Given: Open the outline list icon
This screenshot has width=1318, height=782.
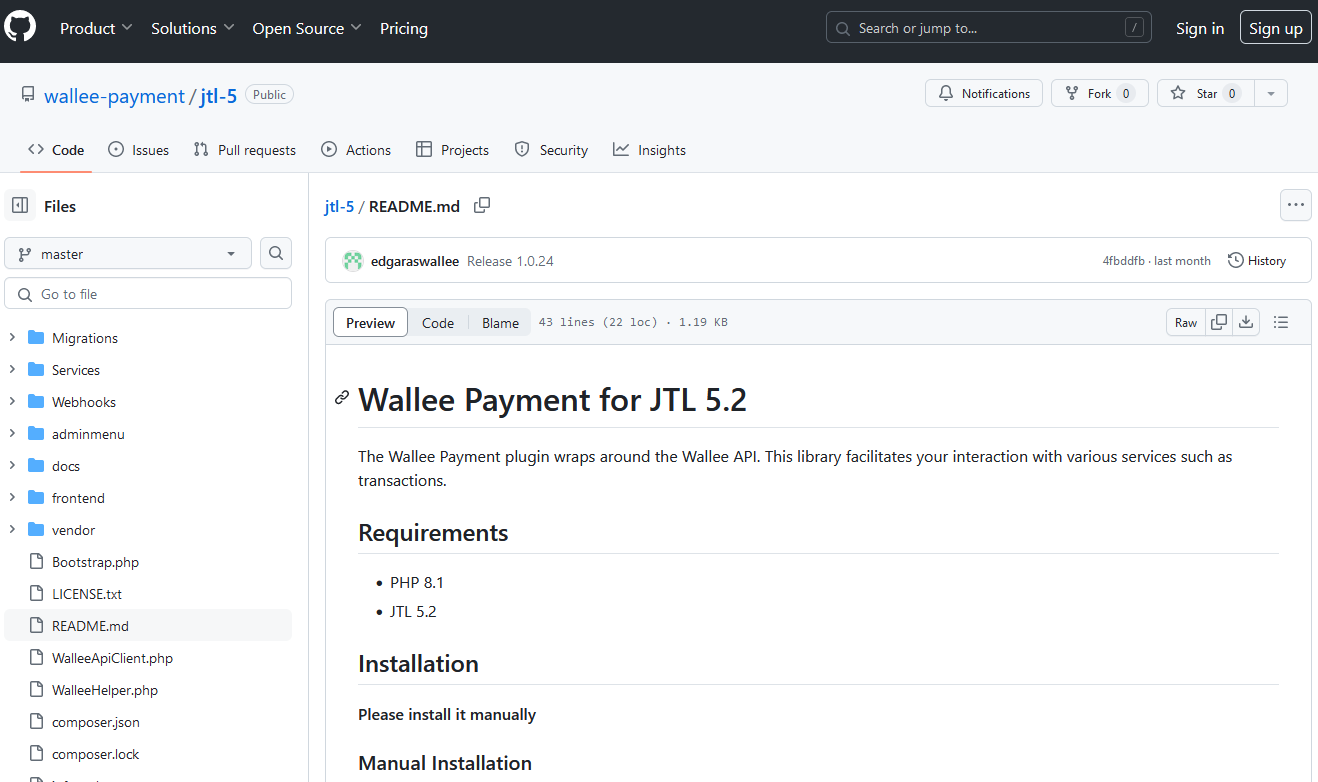Looking at the screenshot, I should coord(1281,322).
